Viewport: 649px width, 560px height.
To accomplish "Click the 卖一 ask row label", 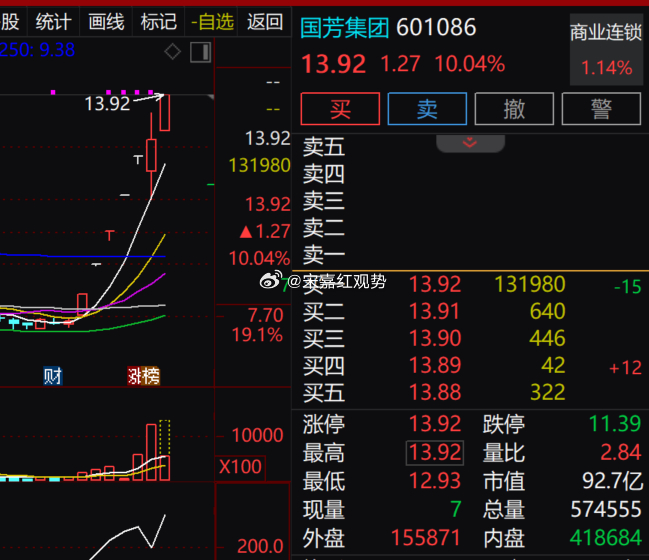I will pos(324,255).
